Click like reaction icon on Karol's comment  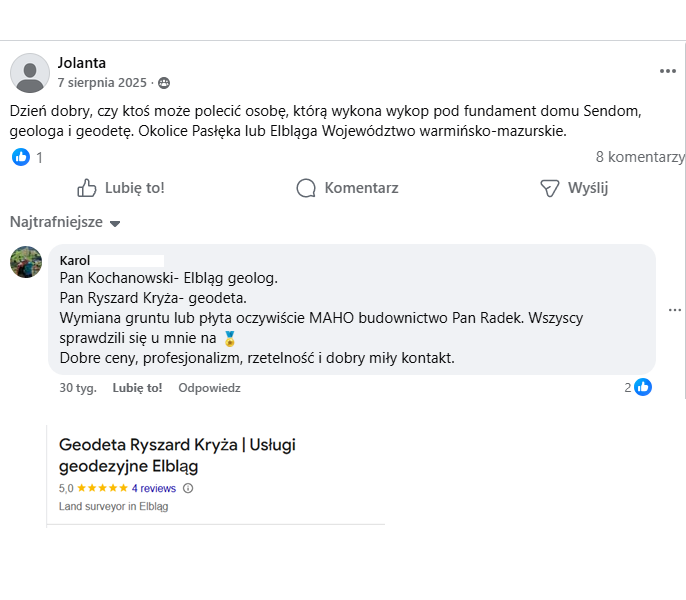643,387
